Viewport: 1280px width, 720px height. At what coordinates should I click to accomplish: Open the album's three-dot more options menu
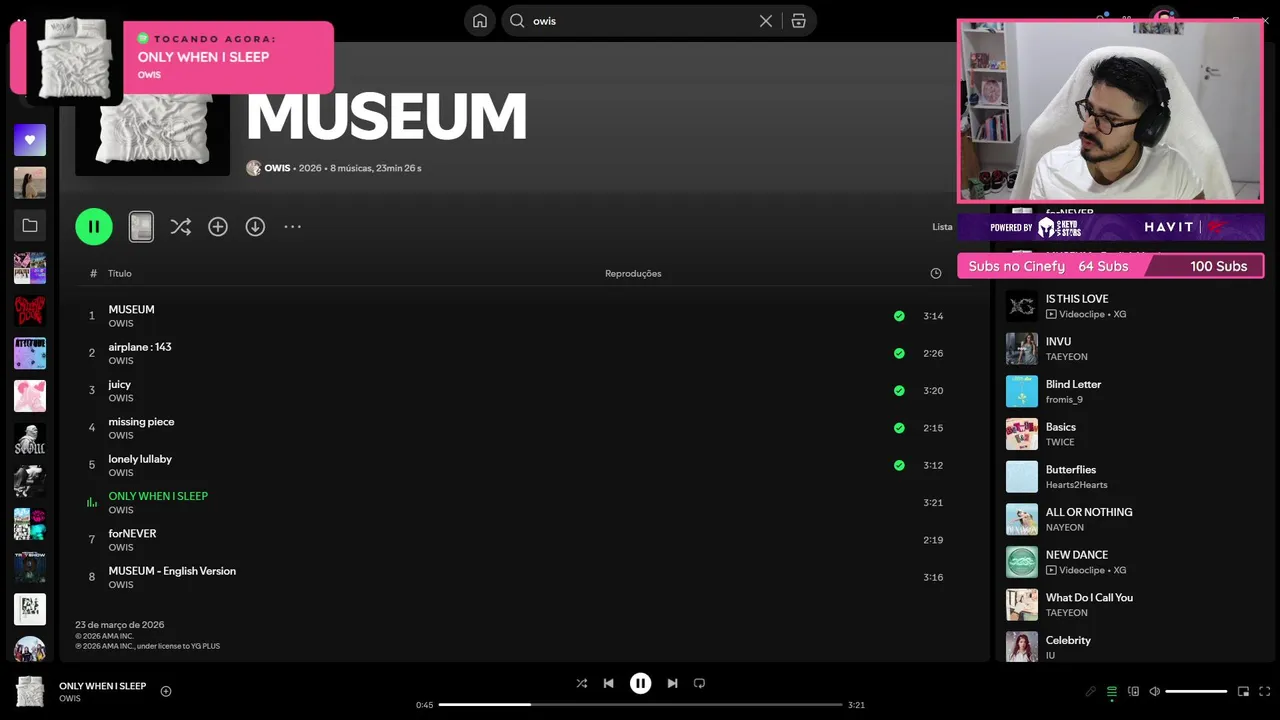[x=292, y=227]
